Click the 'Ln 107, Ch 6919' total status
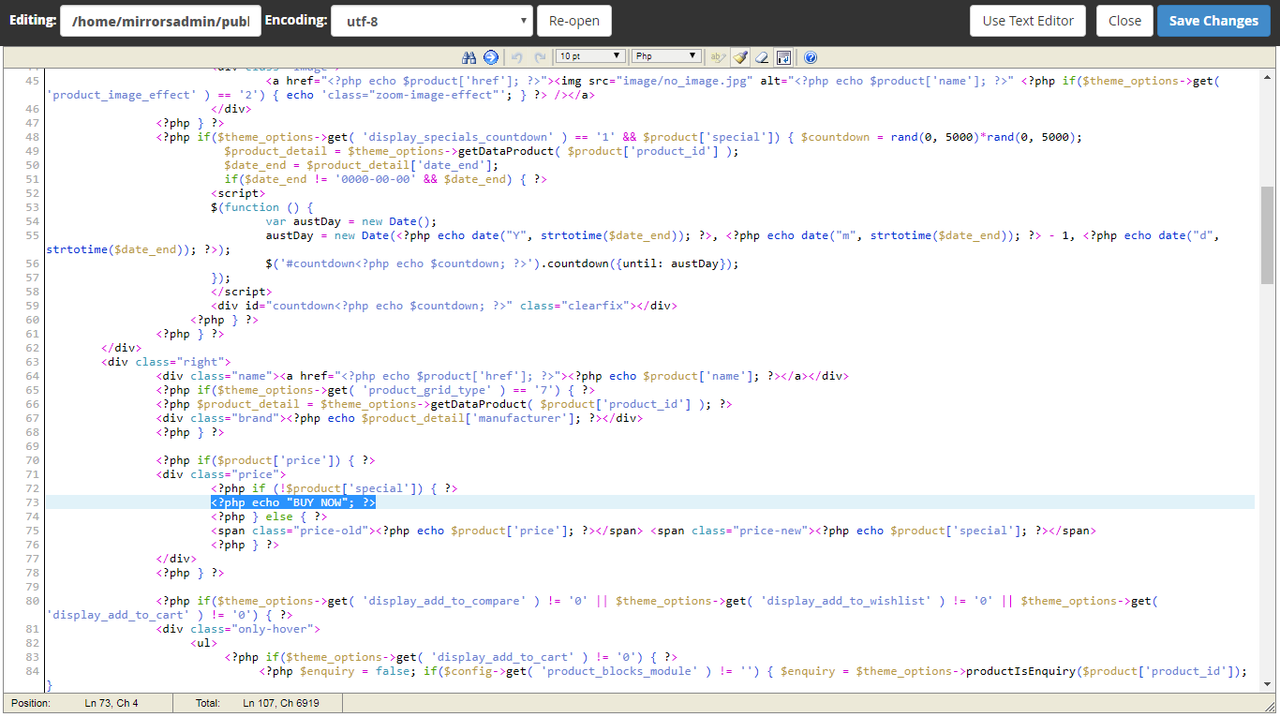Screen dimensions: 1280x720 click(281, 703)
